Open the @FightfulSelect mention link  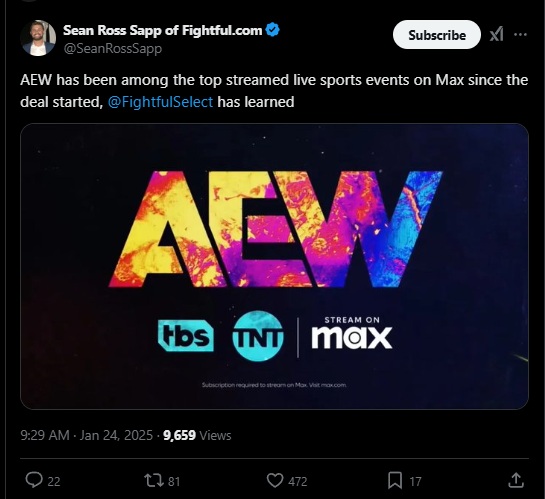tap(160, 102)
